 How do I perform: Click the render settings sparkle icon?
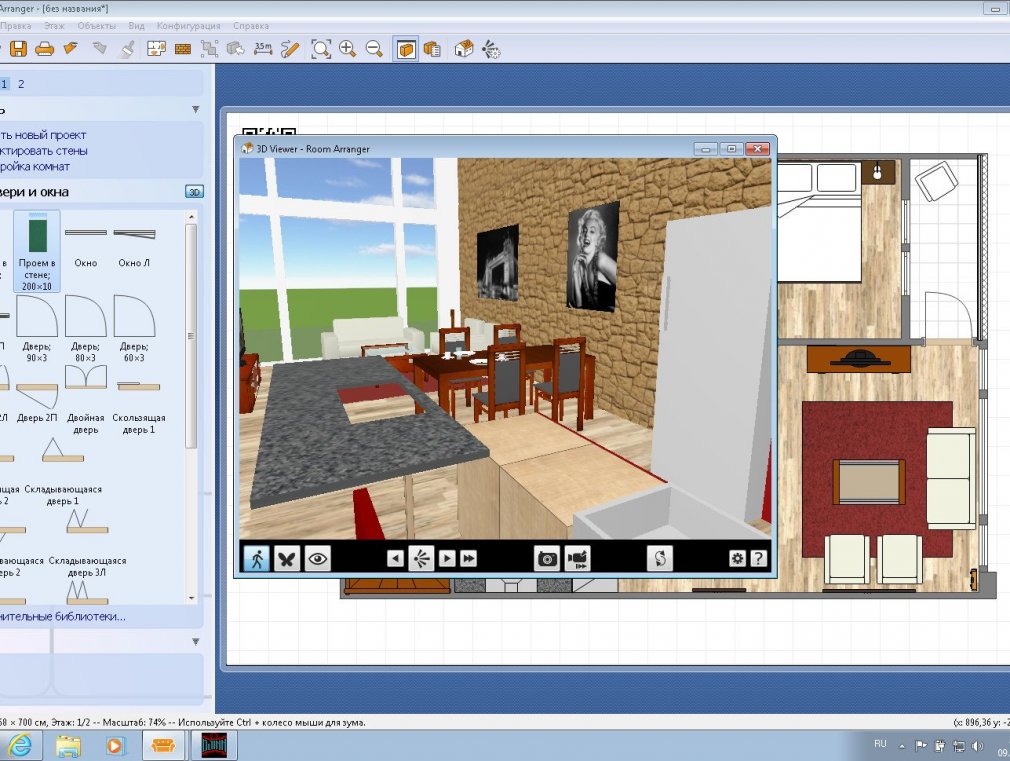click(491, 50)
